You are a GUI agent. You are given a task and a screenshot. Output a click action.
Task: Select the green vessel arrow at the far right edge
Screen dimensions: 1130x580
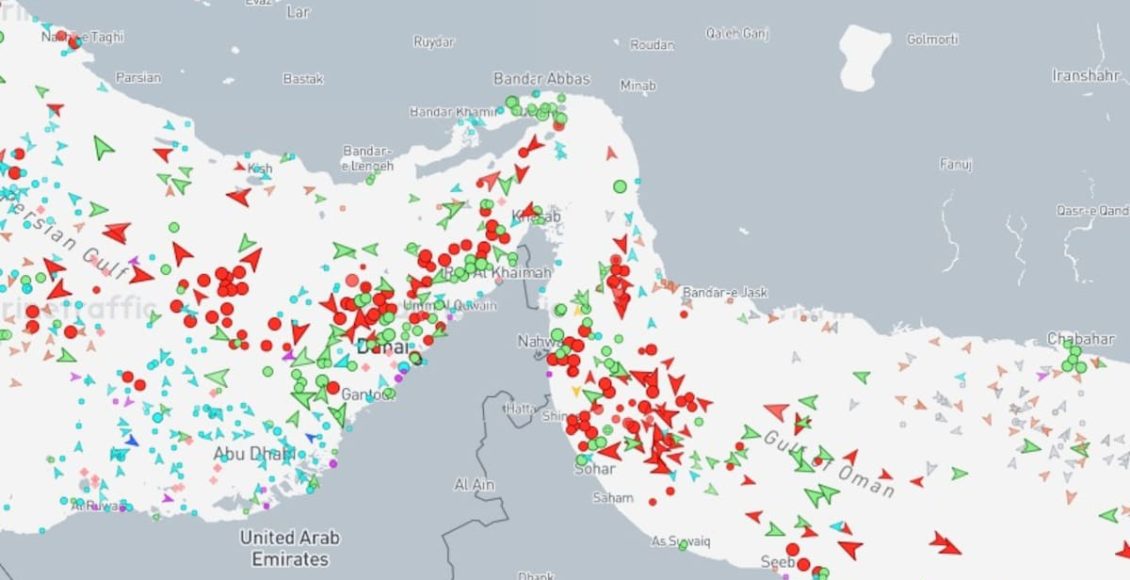tap(1108, 515)
